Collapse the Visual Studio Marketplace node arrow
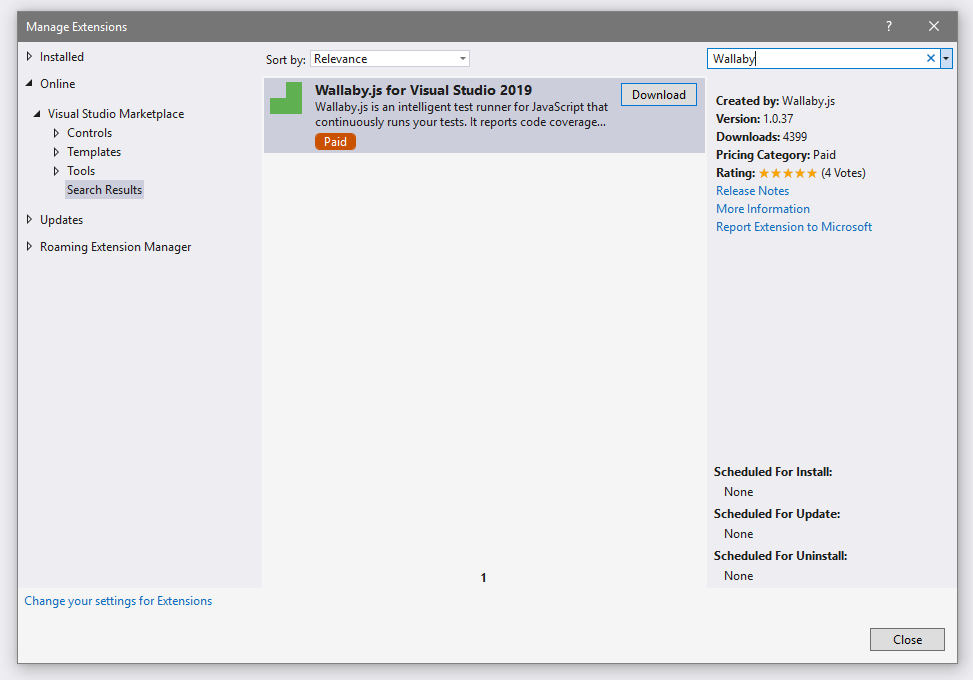Screen dimensions: 973x680 (x=37, y=114)
